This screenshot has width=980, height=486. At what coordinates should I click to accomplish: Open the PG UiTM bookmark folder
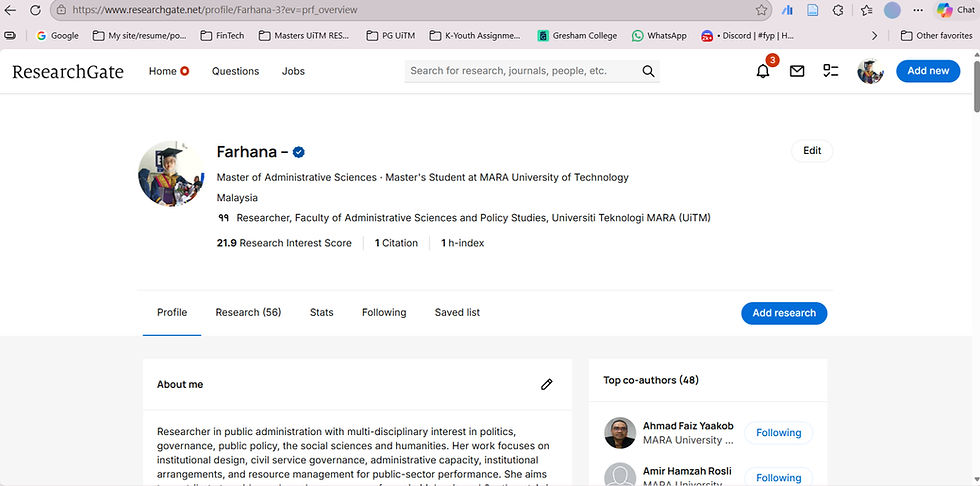[x=391, y=36]
